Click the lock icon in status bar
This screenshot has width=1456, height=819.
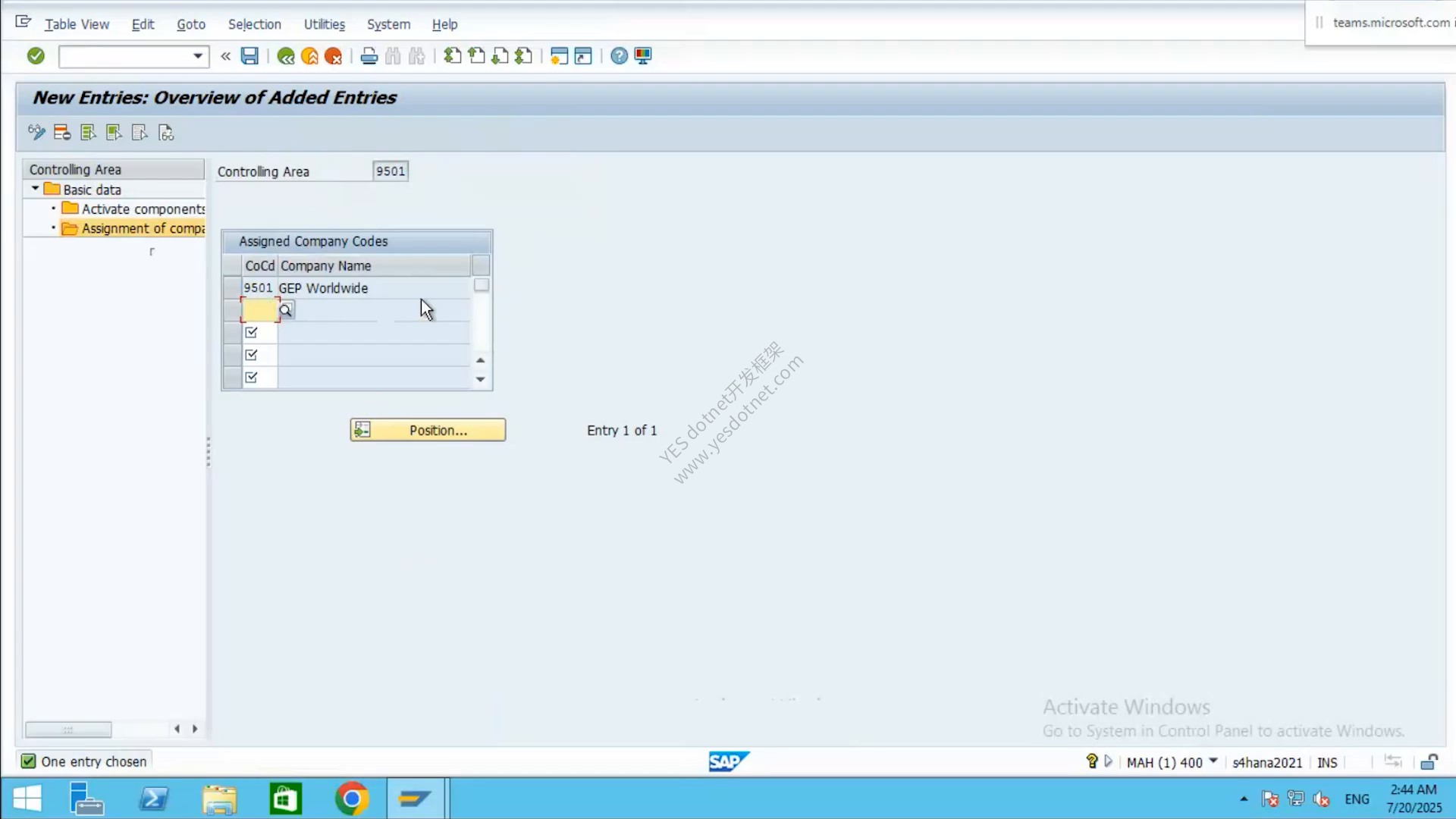point(1429,762)
